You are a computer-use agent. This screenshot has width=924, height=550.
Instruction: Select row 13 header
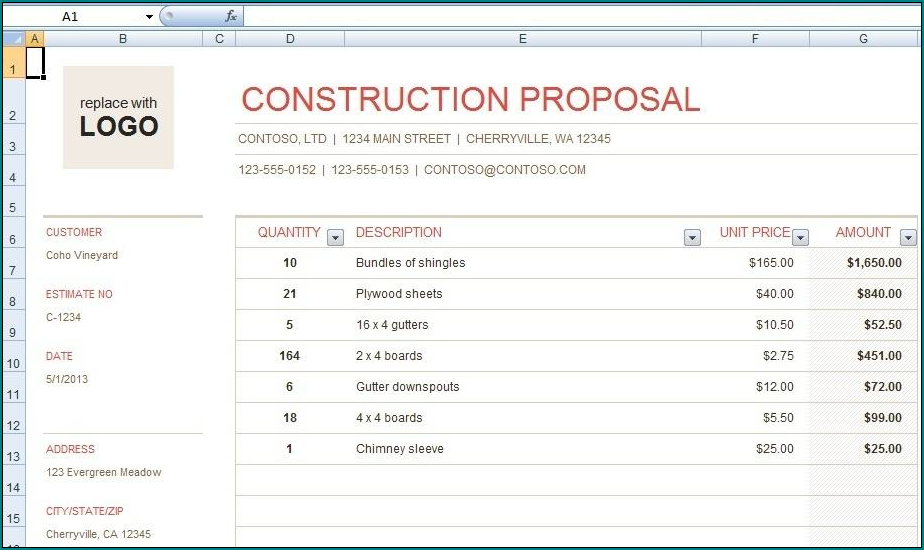14,450
